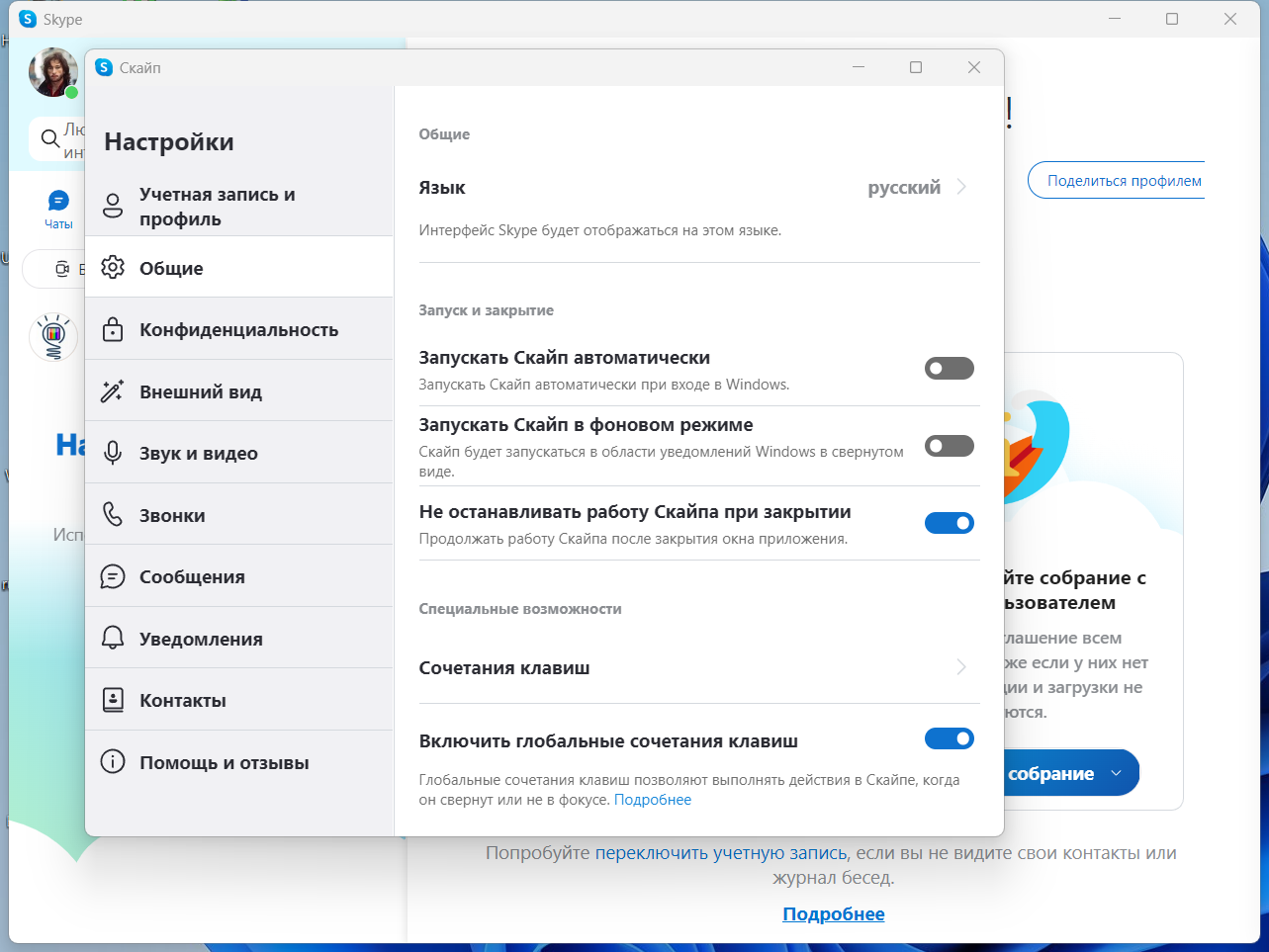
Task: Click the Skype logo in Скайп settings title bar
Action: [x=104, y=67]
